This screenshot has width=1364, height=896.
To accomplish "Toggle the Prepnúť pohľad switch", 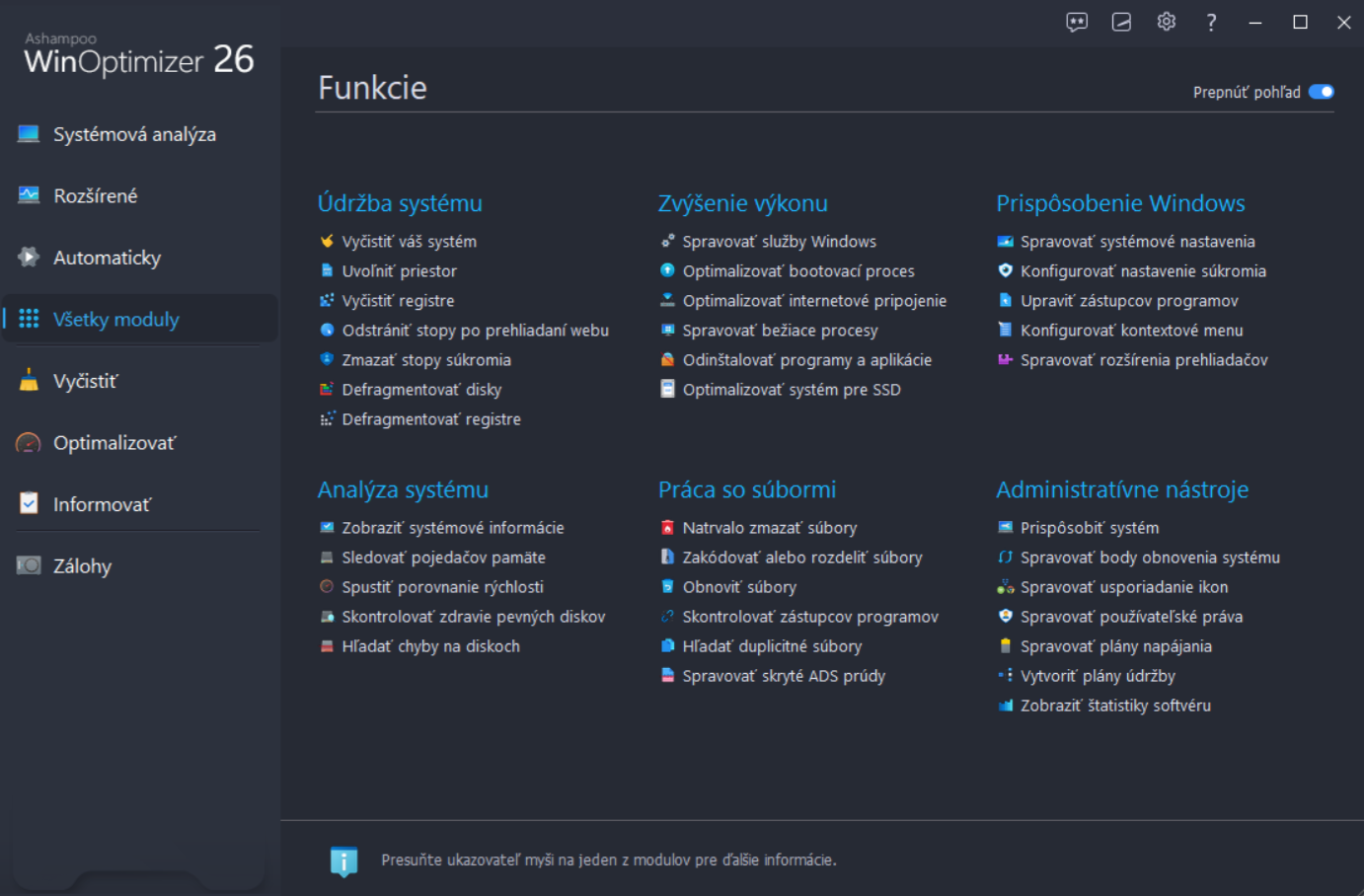I will (1321, 92).
